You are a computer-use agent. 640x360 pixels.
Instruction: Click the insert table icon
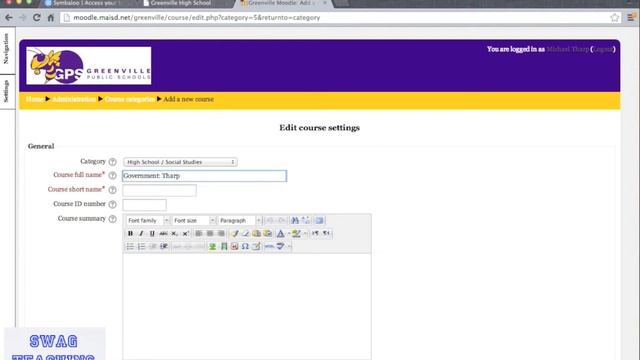[256, 247]
